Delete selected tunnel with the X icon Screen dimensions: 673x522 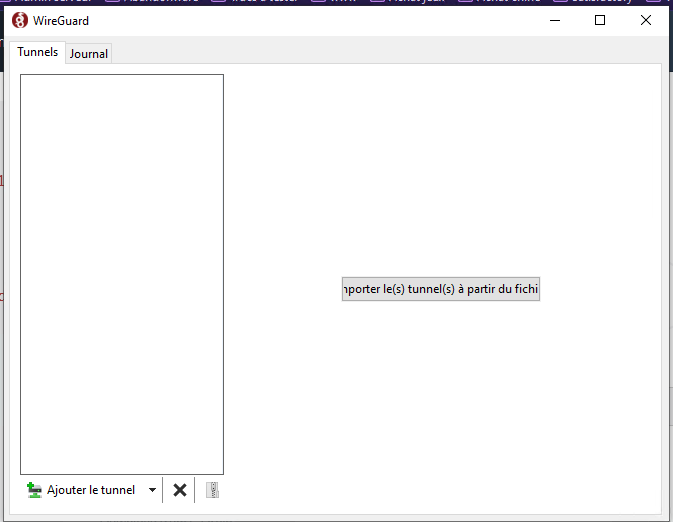click(180, 490)
